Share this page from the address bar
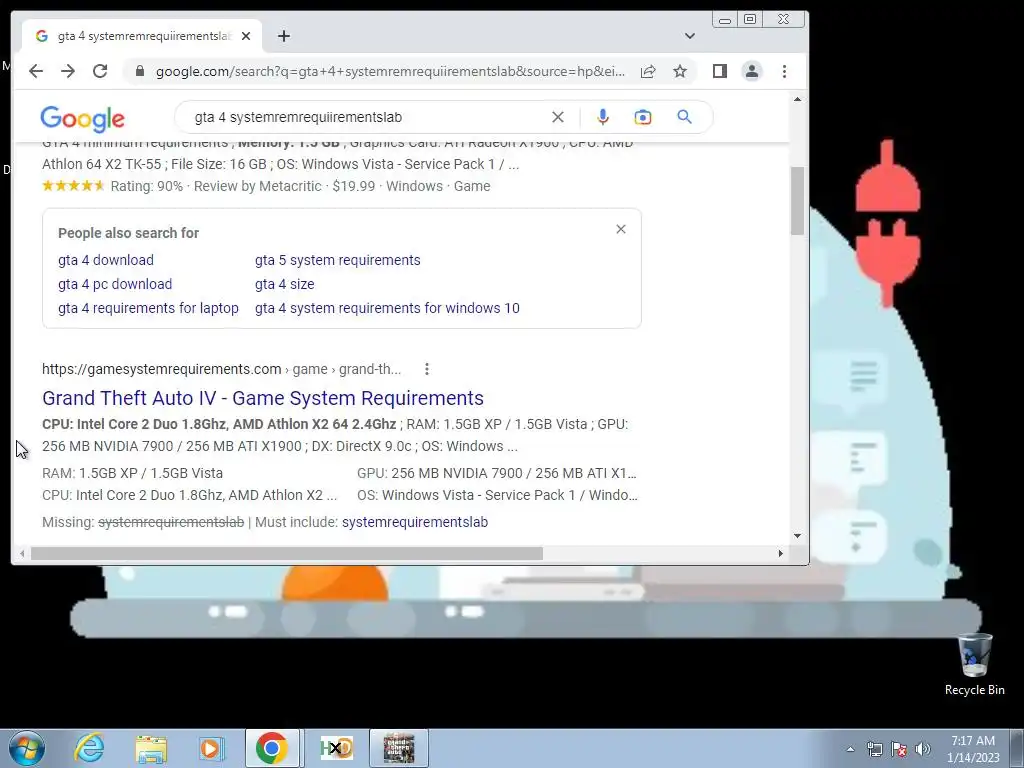1024x768 pixels. (648, 71)
